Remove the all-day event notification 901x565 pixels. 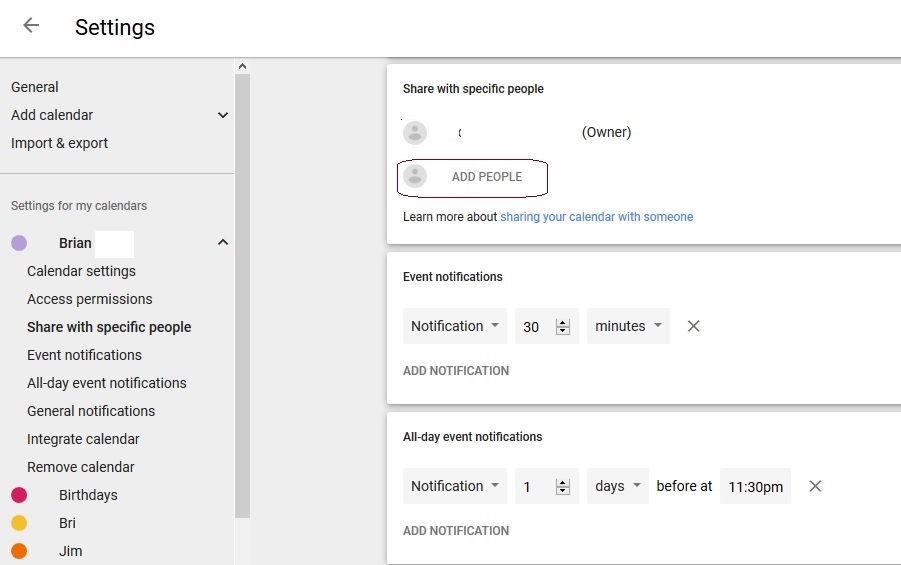[x=815, y=486]
